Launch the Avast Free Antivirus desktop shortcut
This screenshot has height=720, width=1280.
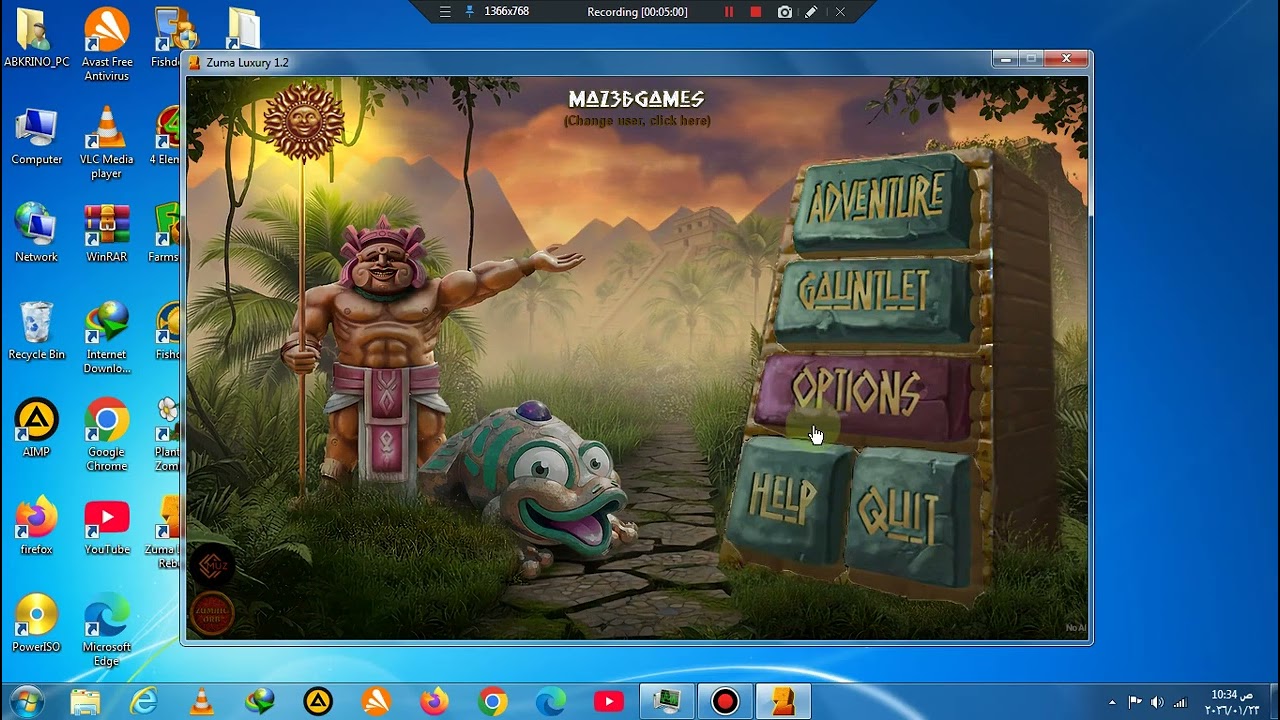(107, 45)
